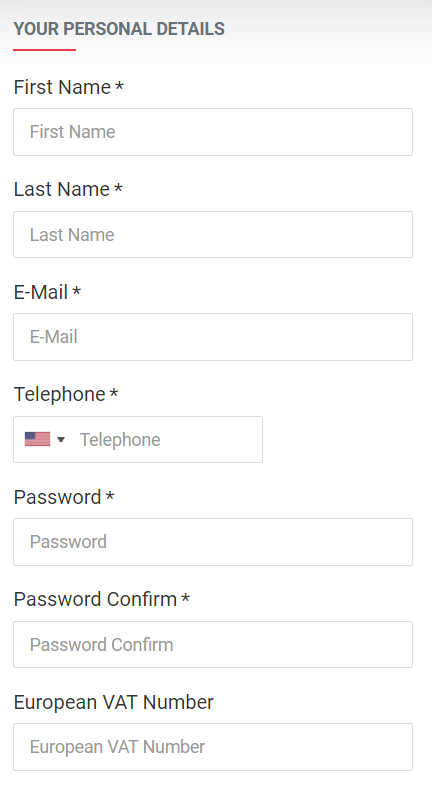Select the Last Name input field
432x790 pixels.
click(213, 235)
